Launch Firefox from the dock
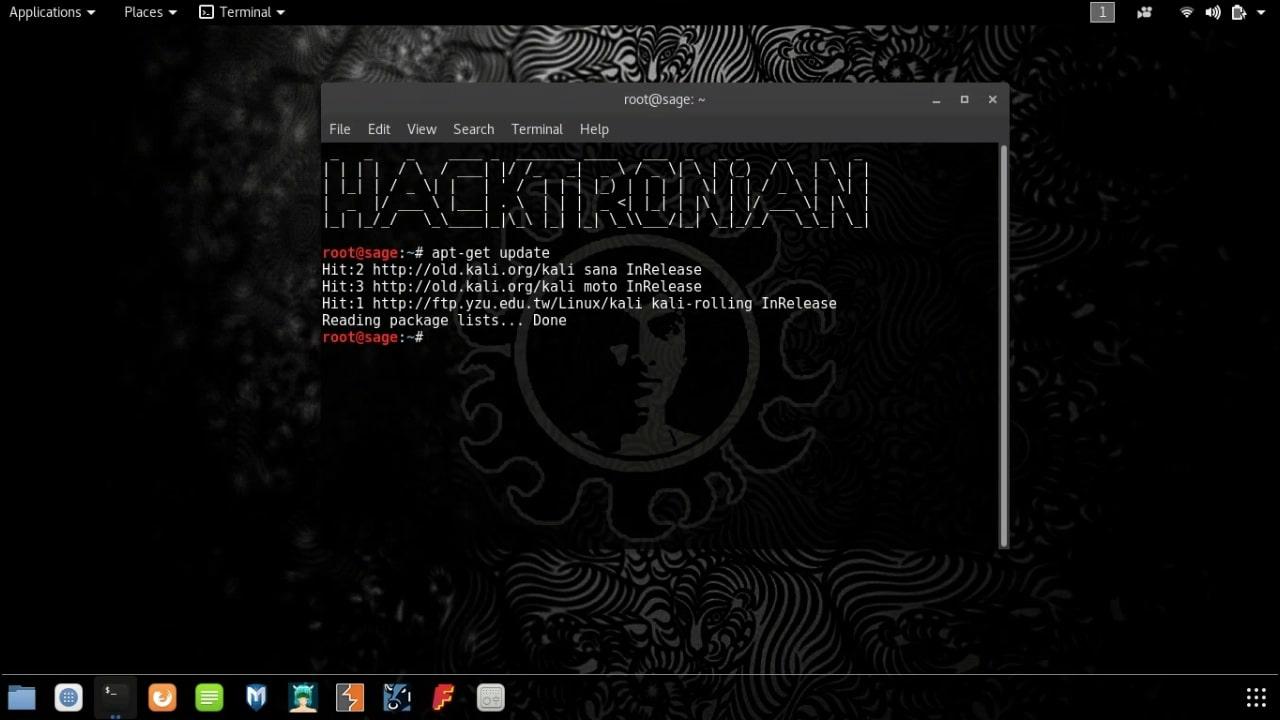The height and width of the screenshot is (720, 1280). tap(162, 697)
